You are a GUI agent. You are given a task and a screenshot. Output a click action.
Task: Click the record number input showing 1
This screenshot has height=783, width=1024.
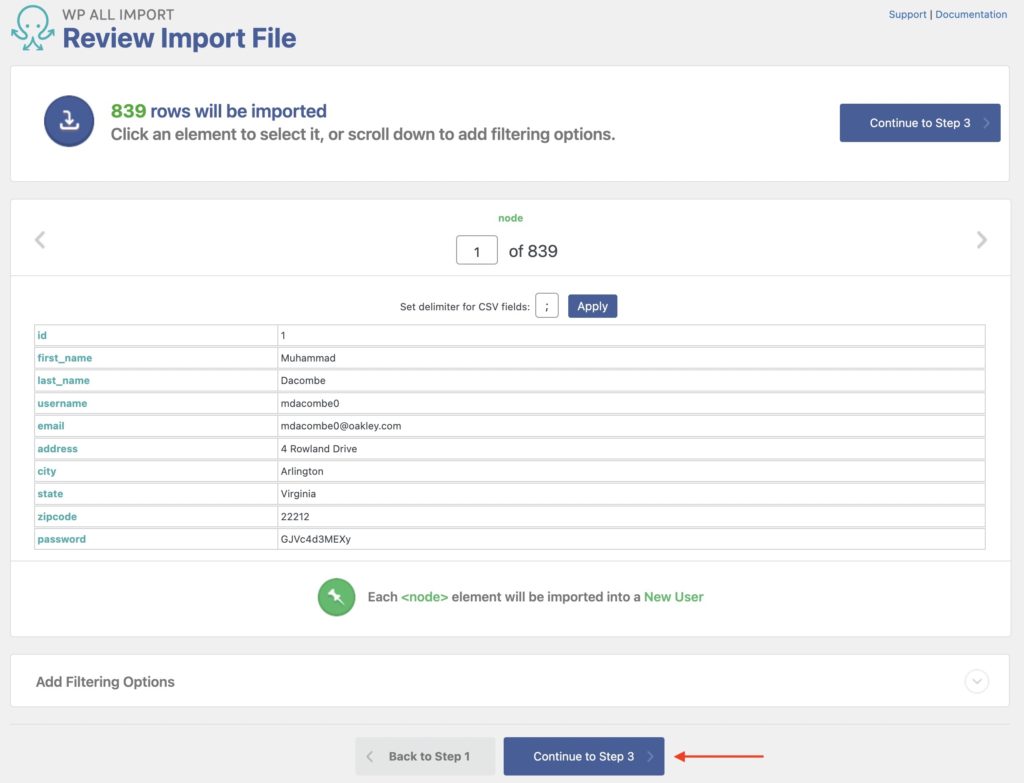pyautogui.click(x=477, y=250)
